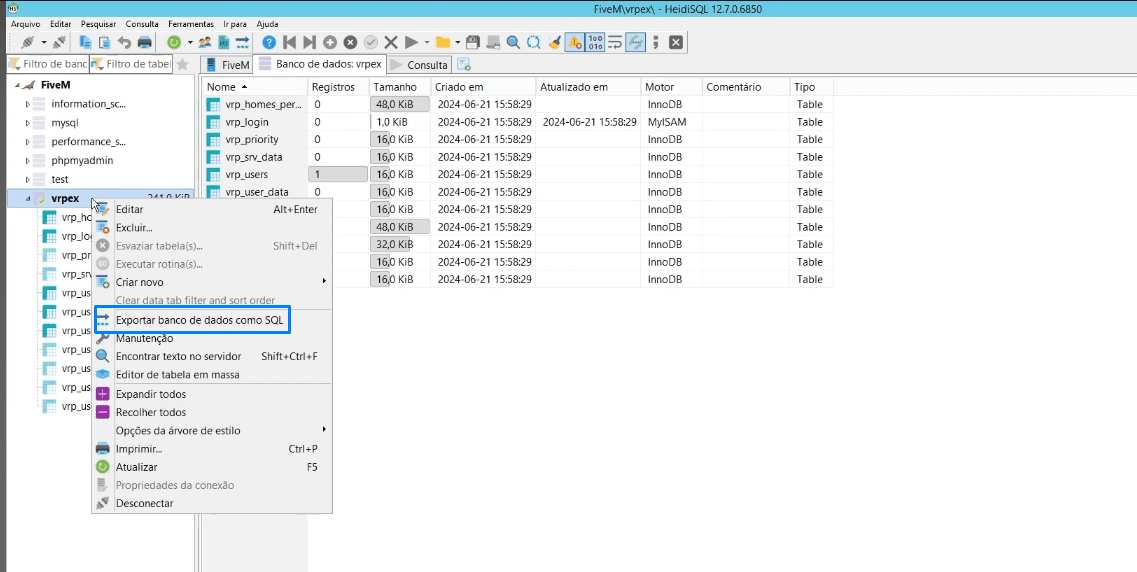Click the blue Help question icon
This screenshot has width=1137, height=572.
point(269,42)
